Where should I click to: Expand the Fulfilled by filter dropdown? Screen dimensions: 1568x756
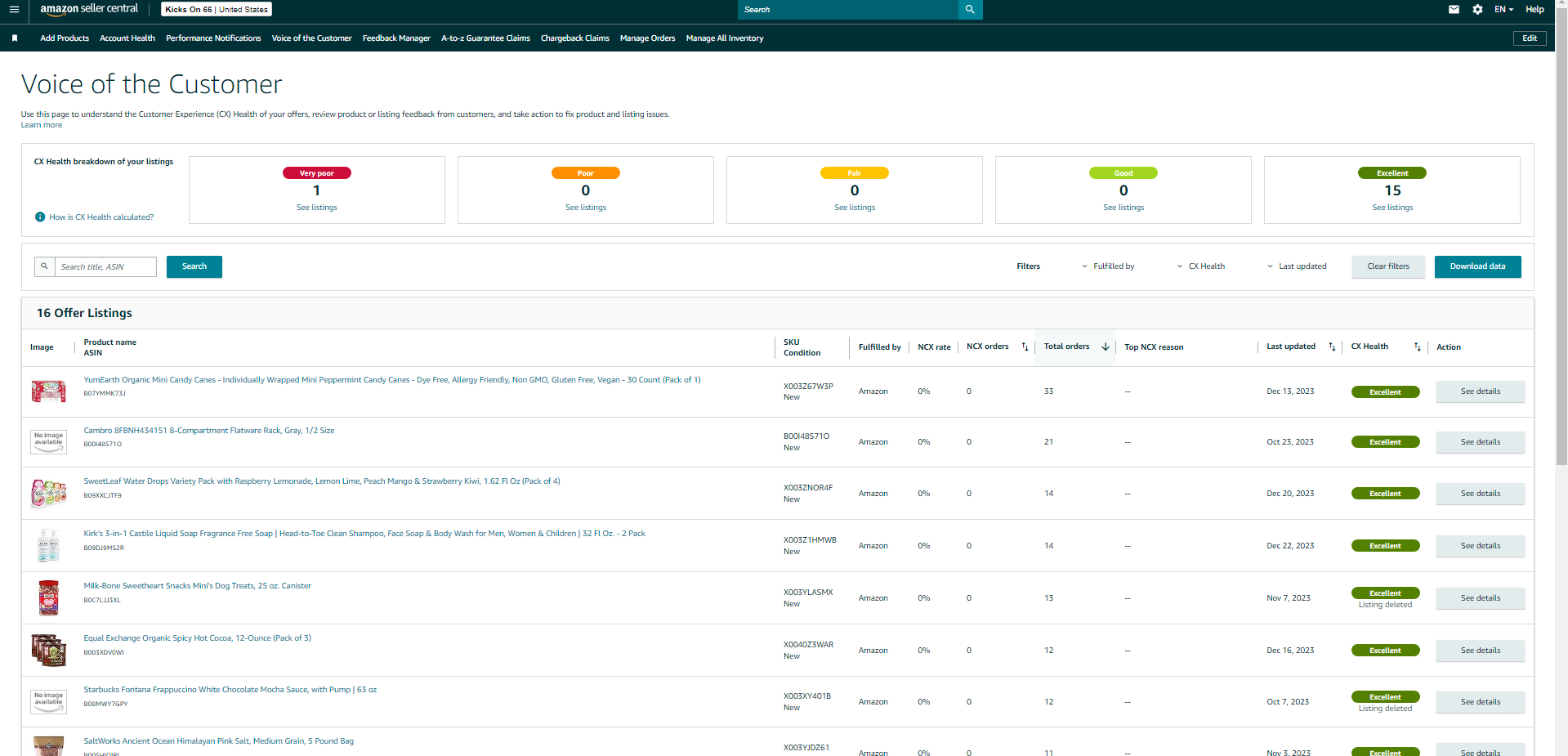pyautogui.click(x=1108, y=266)
